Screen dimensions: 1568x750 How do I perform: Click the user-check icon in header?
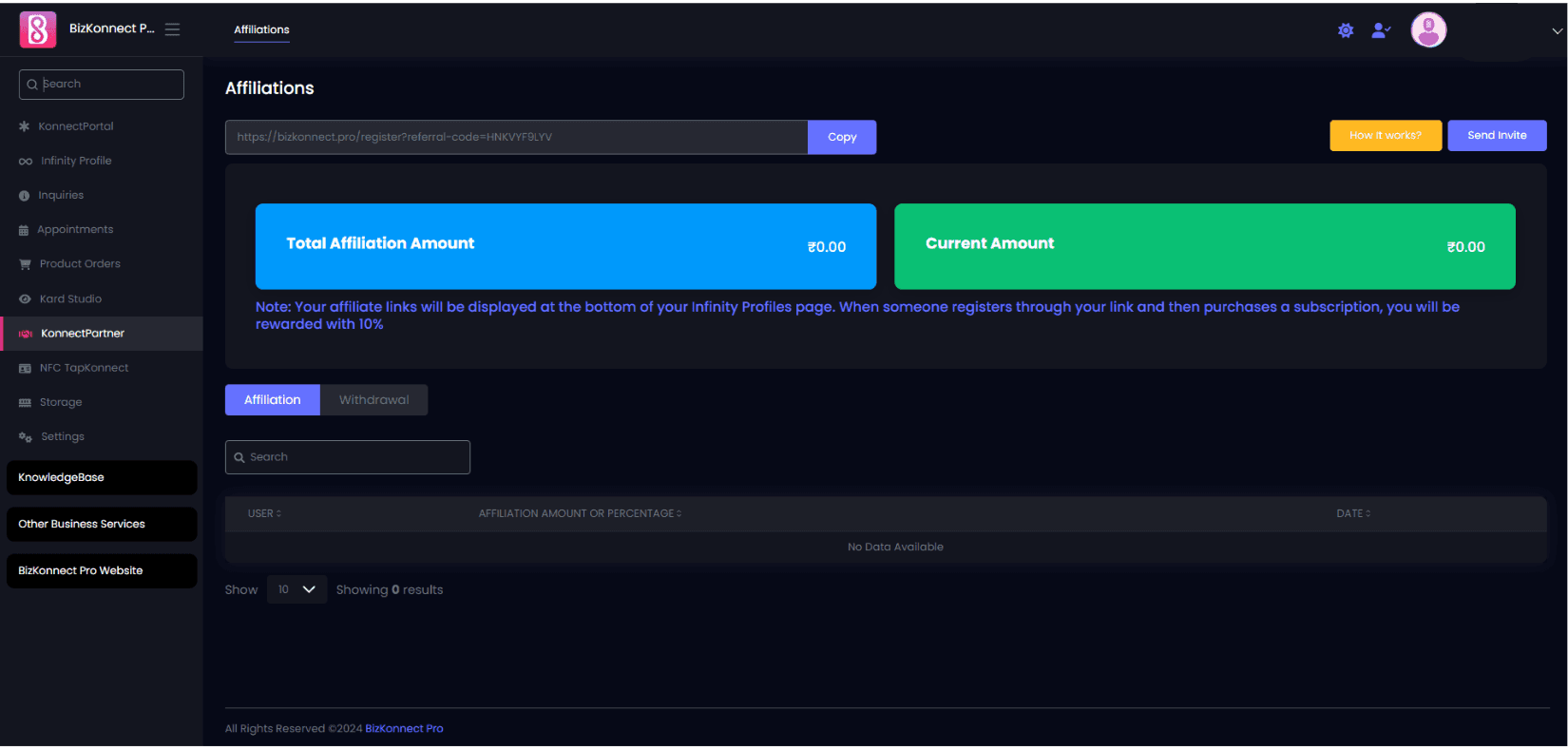click(x=1381, y=30)
